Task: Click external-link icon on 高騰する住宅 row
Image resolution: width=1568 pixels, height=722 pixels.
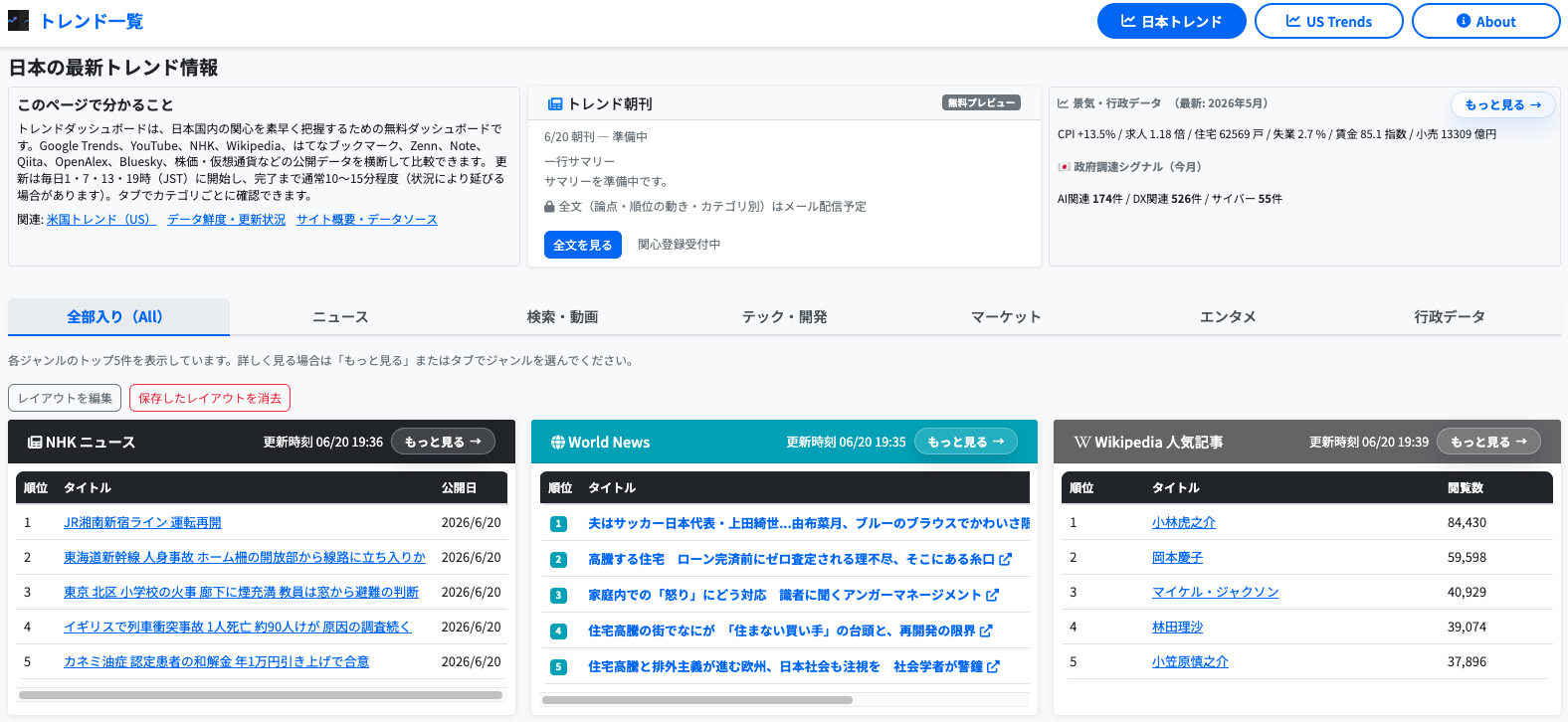Action: point(1006,559)
